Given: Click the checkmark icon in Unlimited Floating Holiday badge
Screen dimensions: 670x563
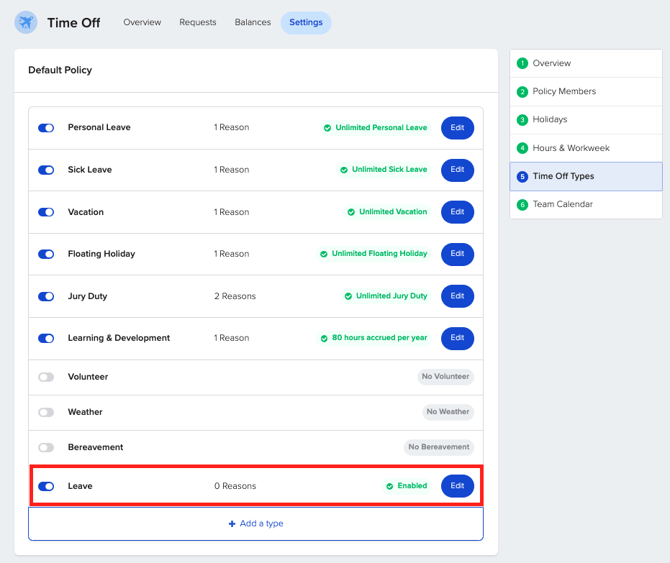Looking at the screenshot, I should [x=324, y=254].
